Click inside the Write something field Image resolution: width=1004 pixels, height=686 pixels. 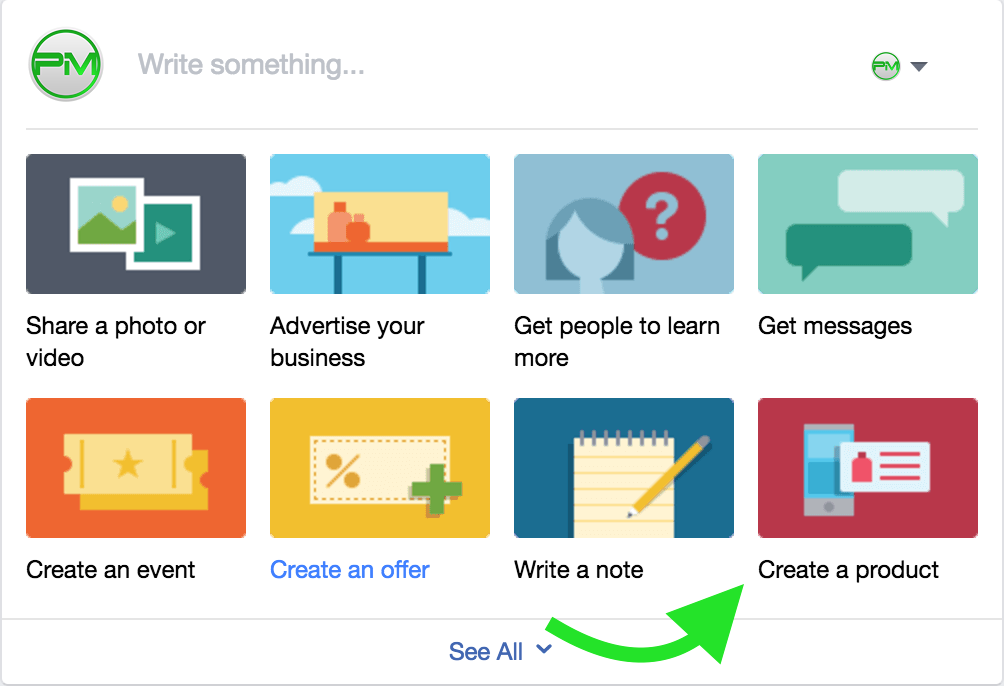click(499, 65)
